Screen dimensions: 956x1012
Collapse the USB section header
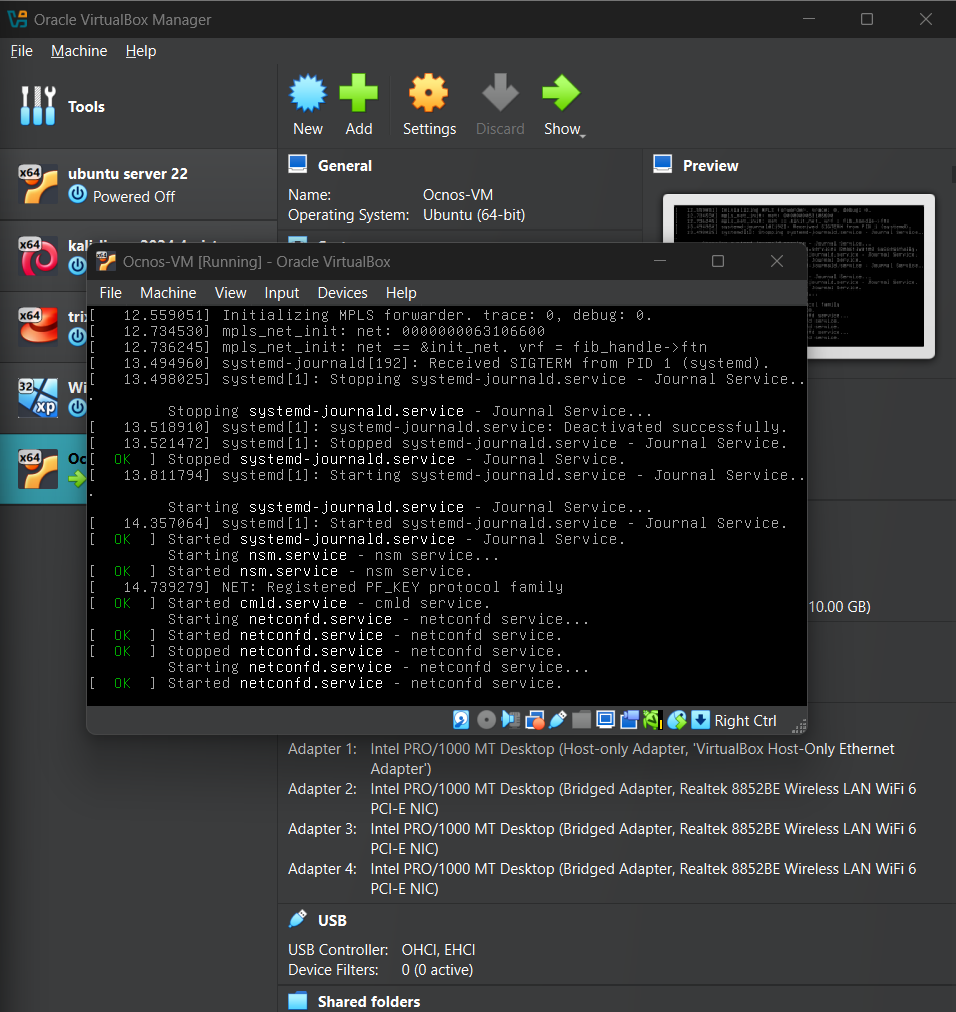pos(332,920)
